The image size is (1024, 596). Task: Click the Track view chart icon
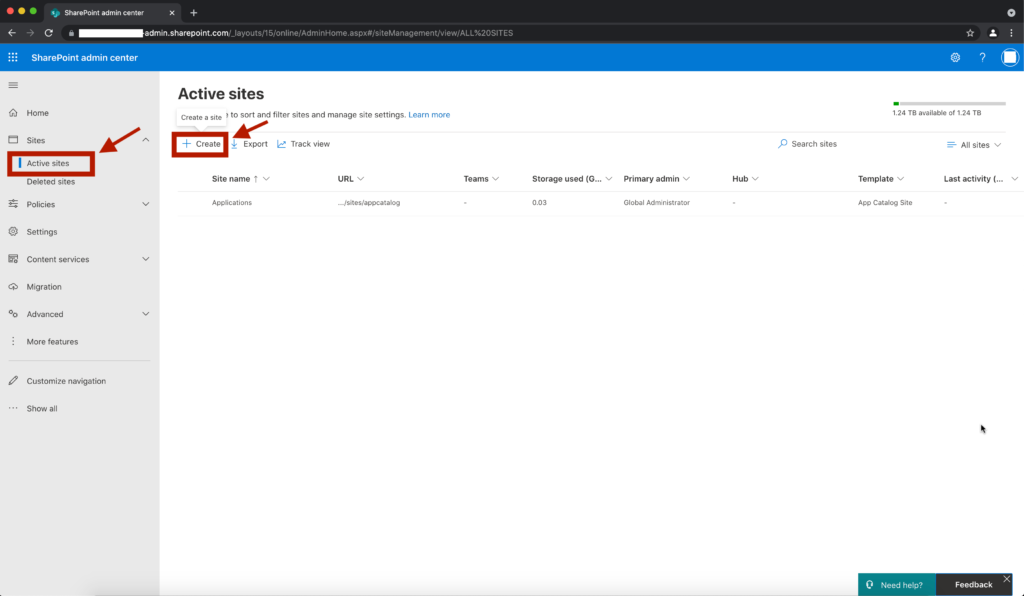281,144
